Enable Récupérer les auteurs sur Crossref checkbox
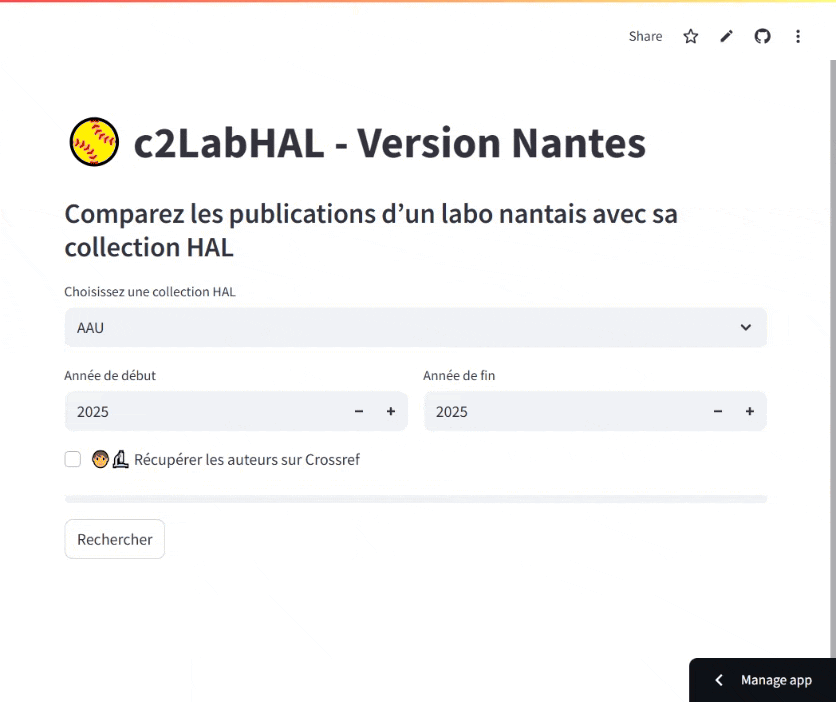This screenshot has width=836, height=702. point(73,459)
